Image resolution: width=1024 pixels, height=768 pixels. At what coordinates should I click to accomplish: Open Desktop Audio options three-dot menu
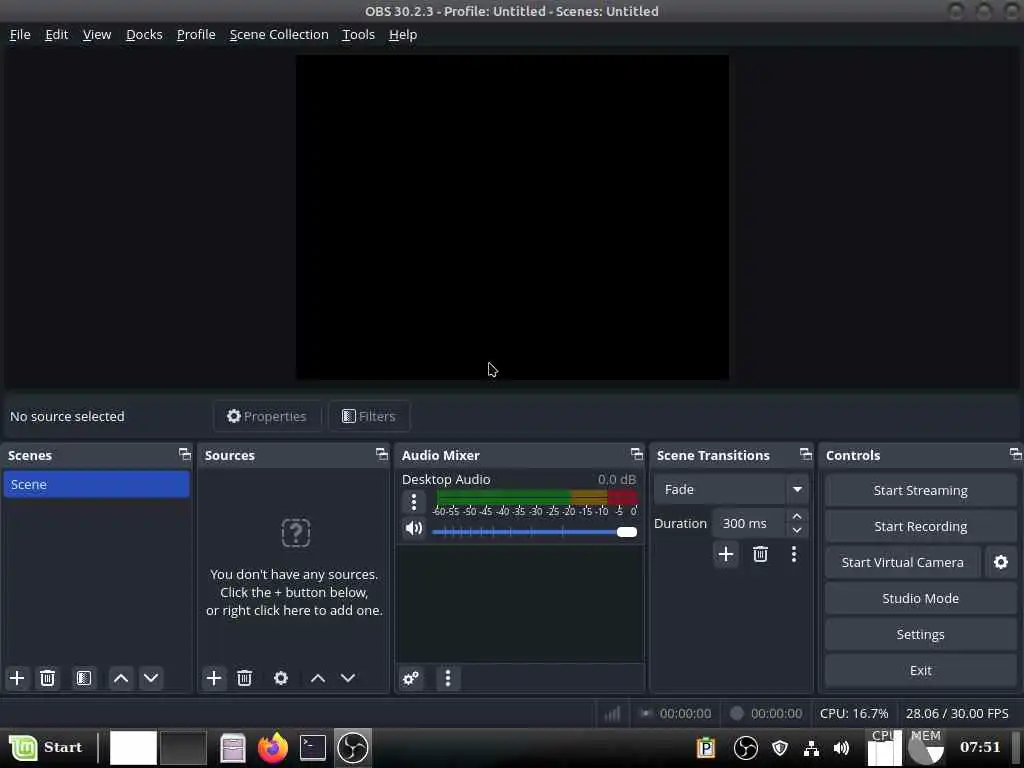point(413,502)
